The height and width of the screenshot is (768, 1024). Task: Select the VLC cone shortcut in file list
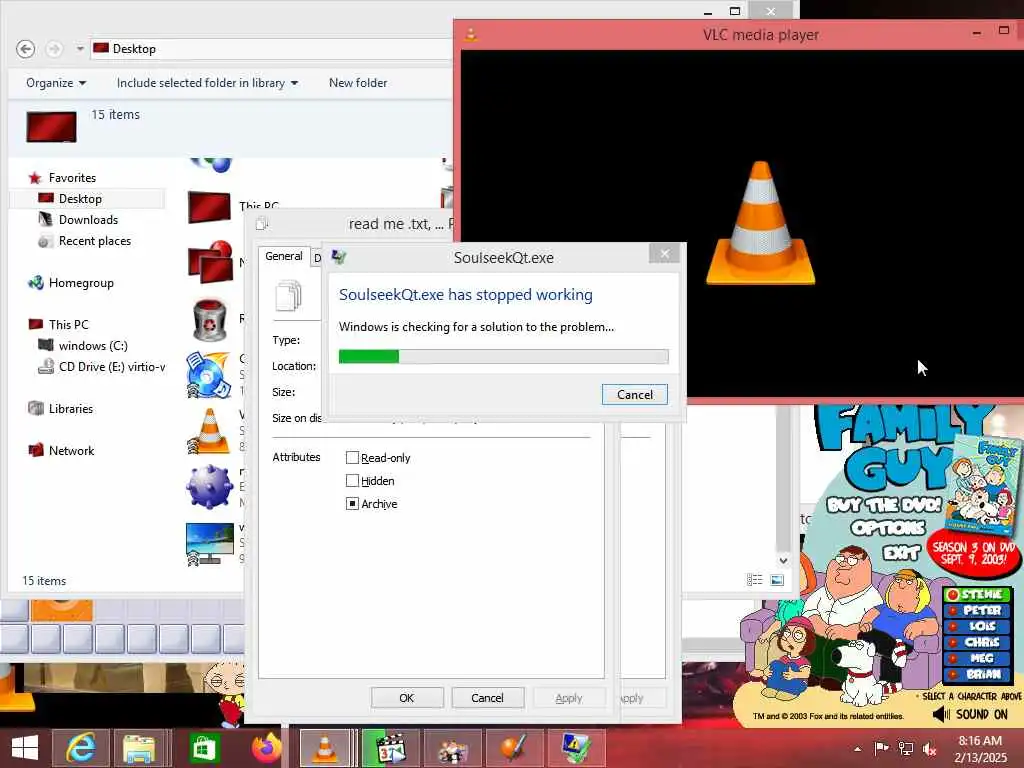(x=209, y=431)
